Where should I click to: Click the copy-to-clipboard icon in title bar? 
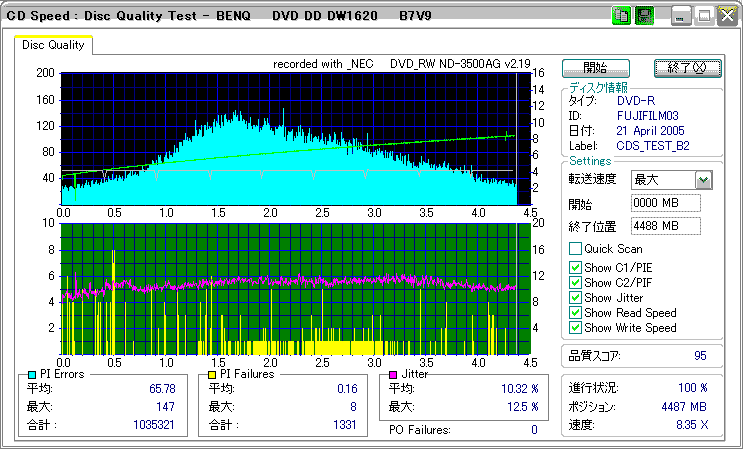621,17
